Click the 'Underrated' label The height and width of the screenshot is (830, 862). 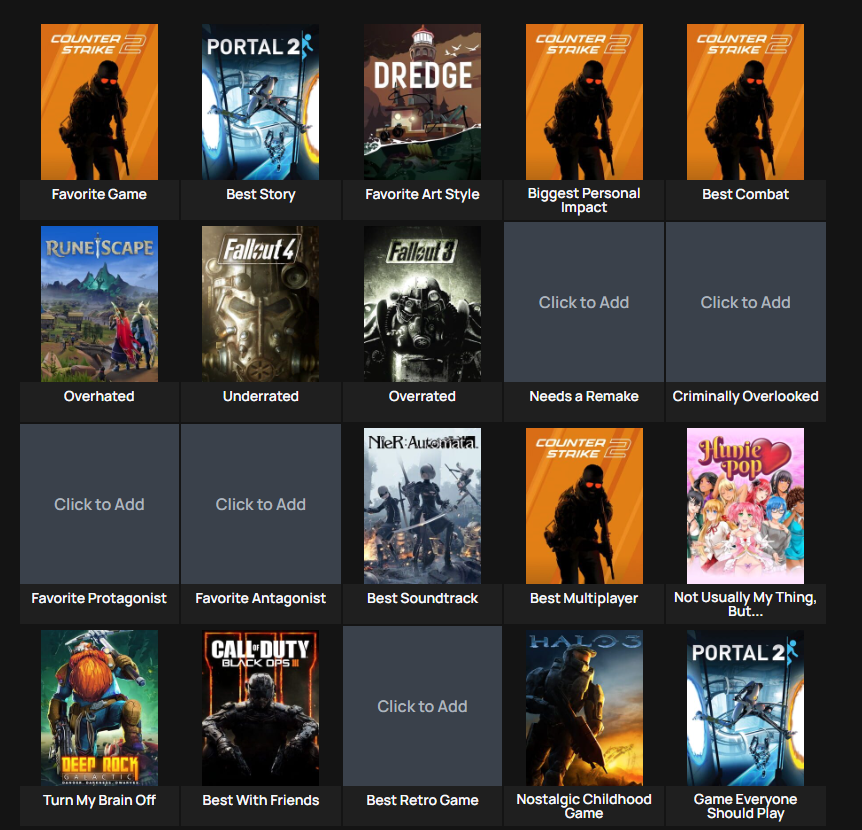pos(261,396)
